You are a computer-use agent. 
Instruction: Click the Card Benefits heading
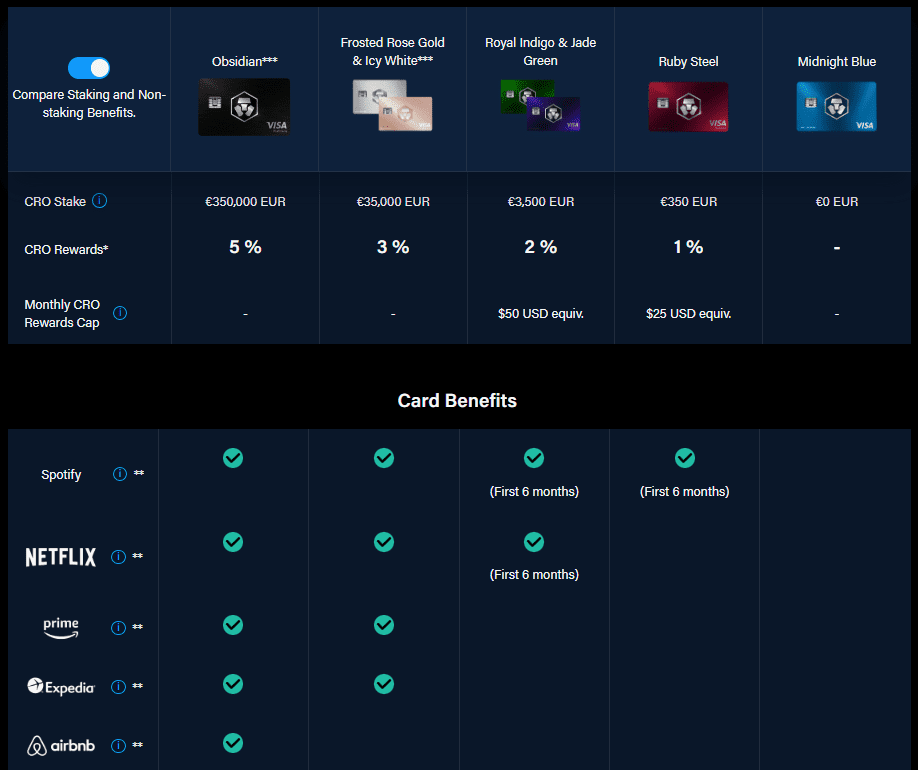457,401
